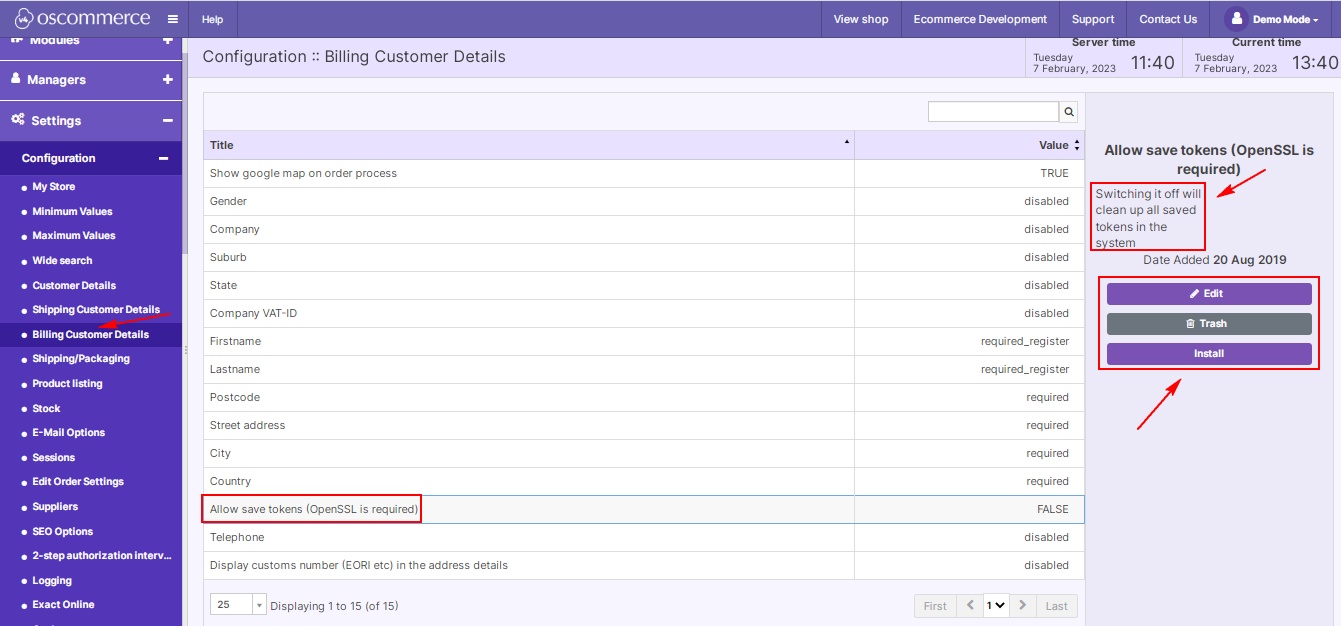The height and width of the screenshot is (626, 1341).
Task: Open Exact Online configuration
Action: (x=63, y=605)
